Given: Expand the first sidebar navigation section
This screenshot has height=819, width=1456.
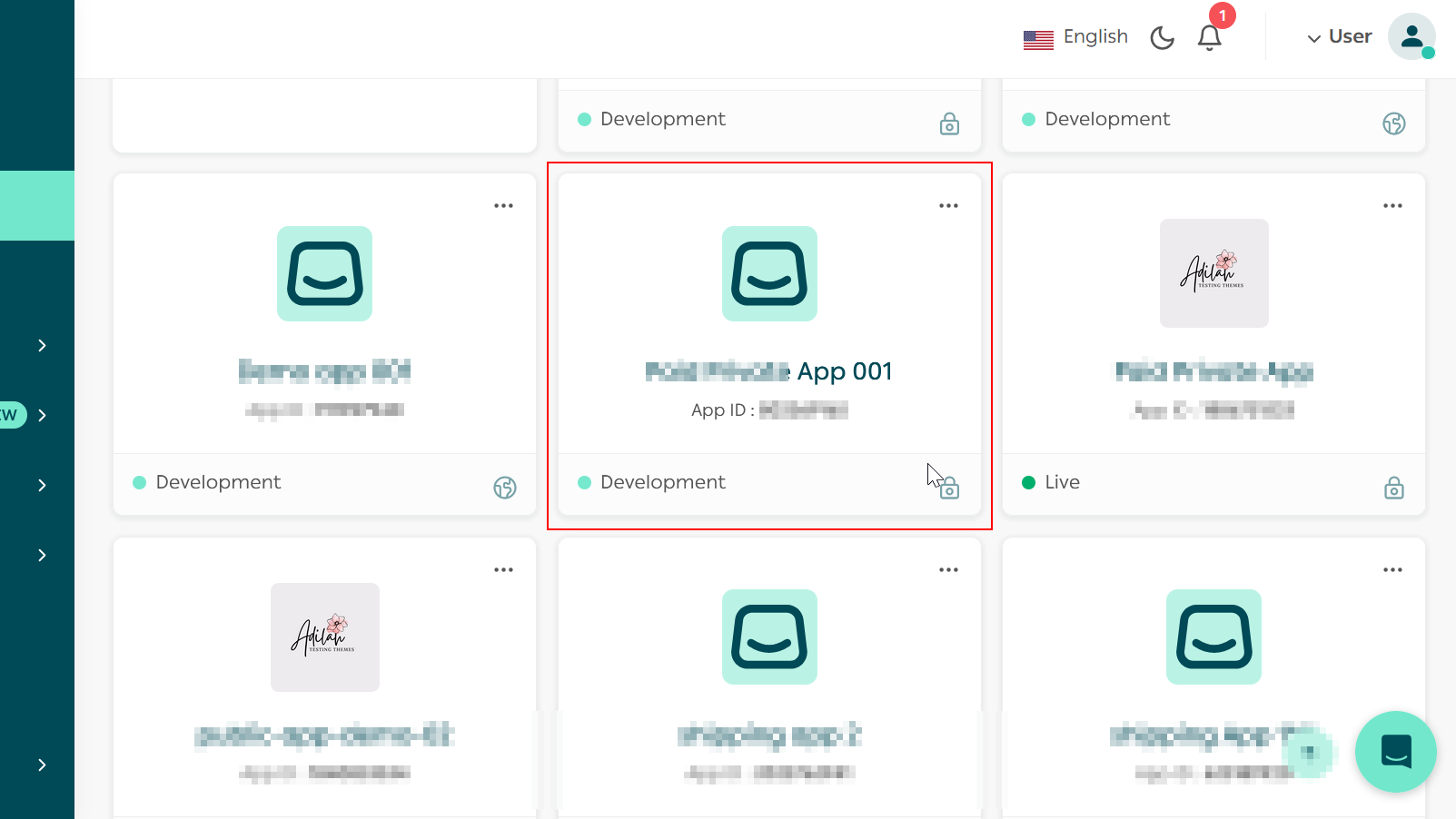Looking at the screenshot, I should pyautogui.click(x=40, y=345).
